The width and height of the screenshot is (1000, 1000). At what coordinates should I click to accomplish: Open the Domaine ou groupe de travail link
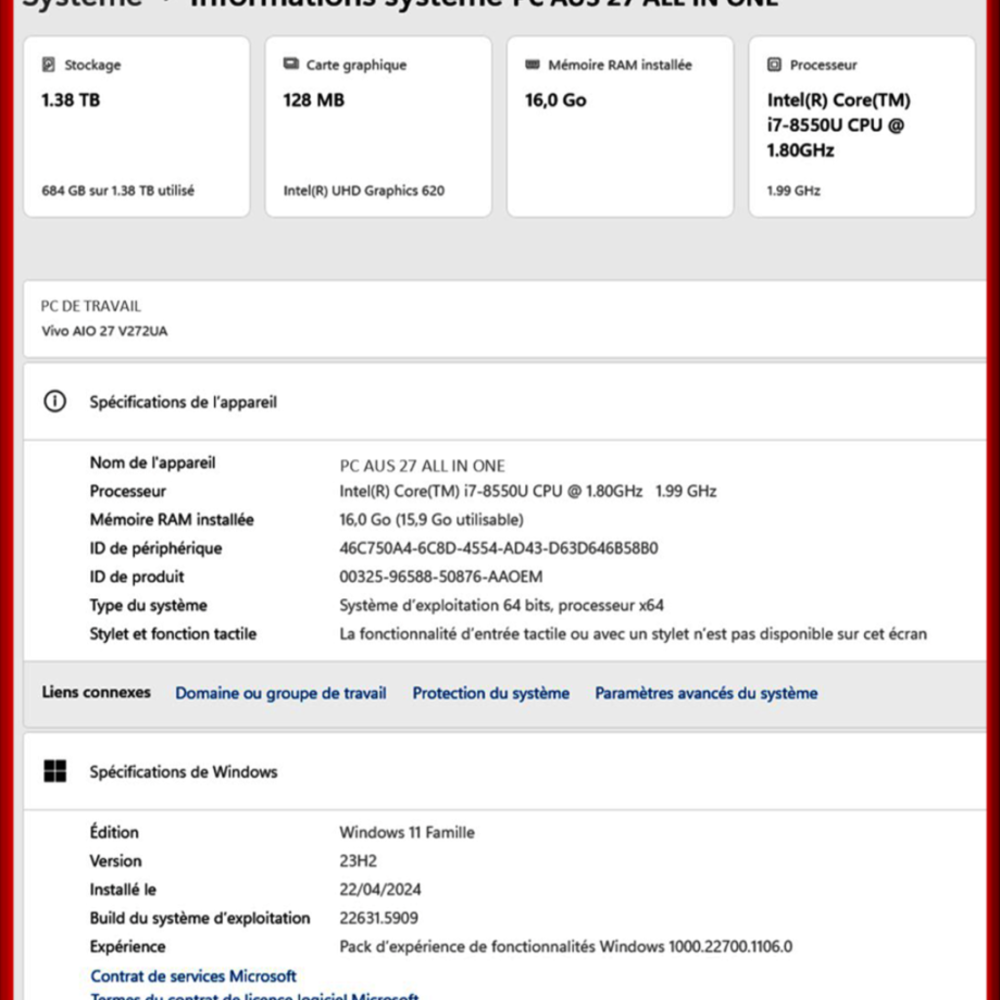[x=280, y=693]
